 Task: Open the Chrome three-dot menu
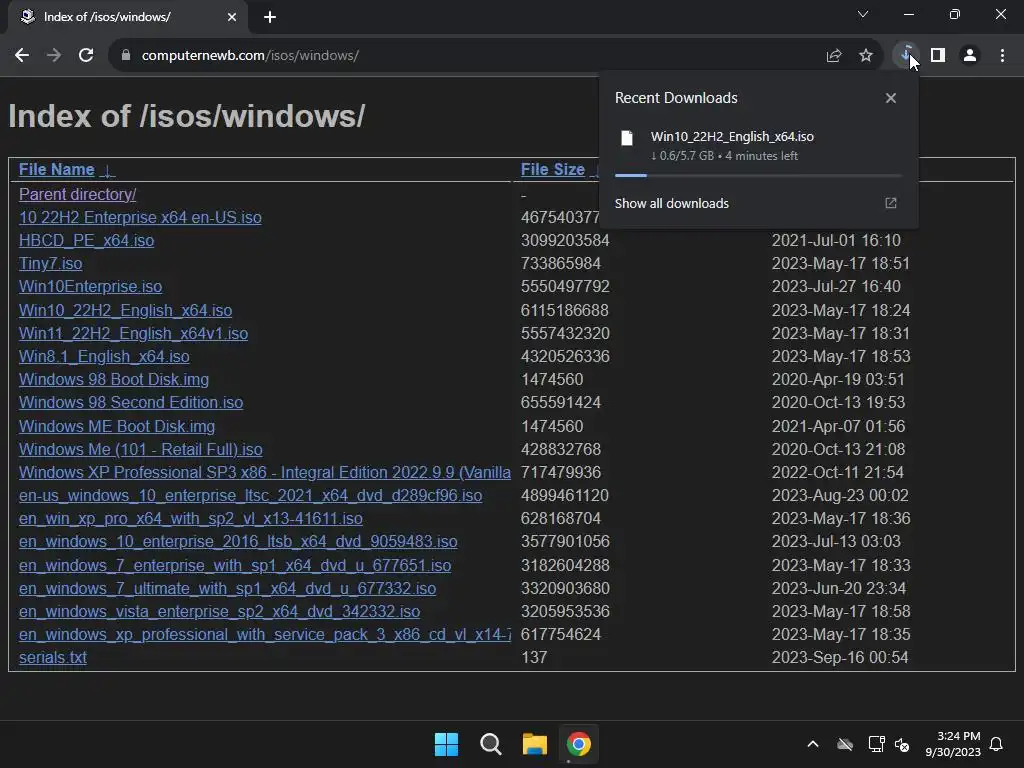click(1002, 56)
